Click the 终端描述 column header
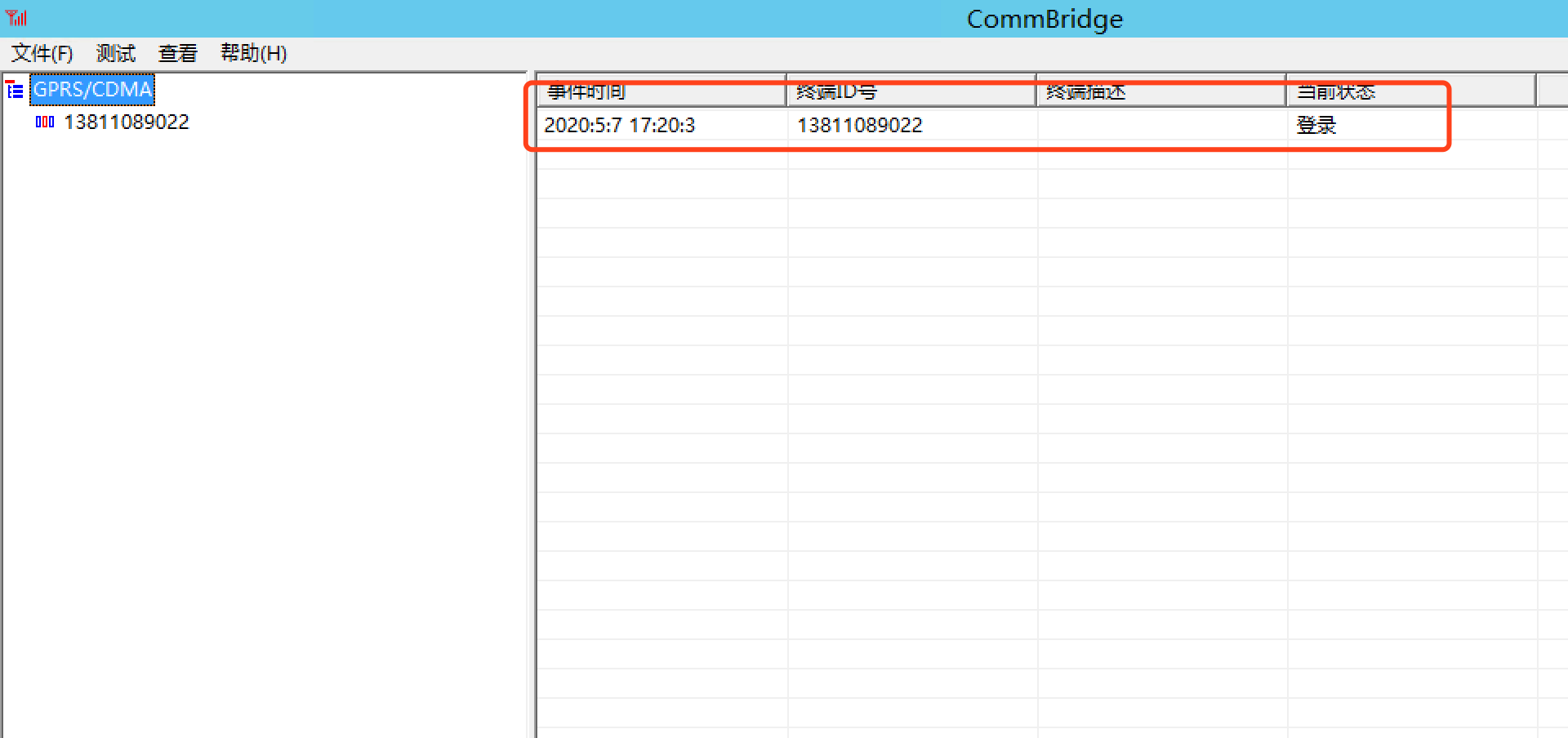 (x=1160, y=92)
